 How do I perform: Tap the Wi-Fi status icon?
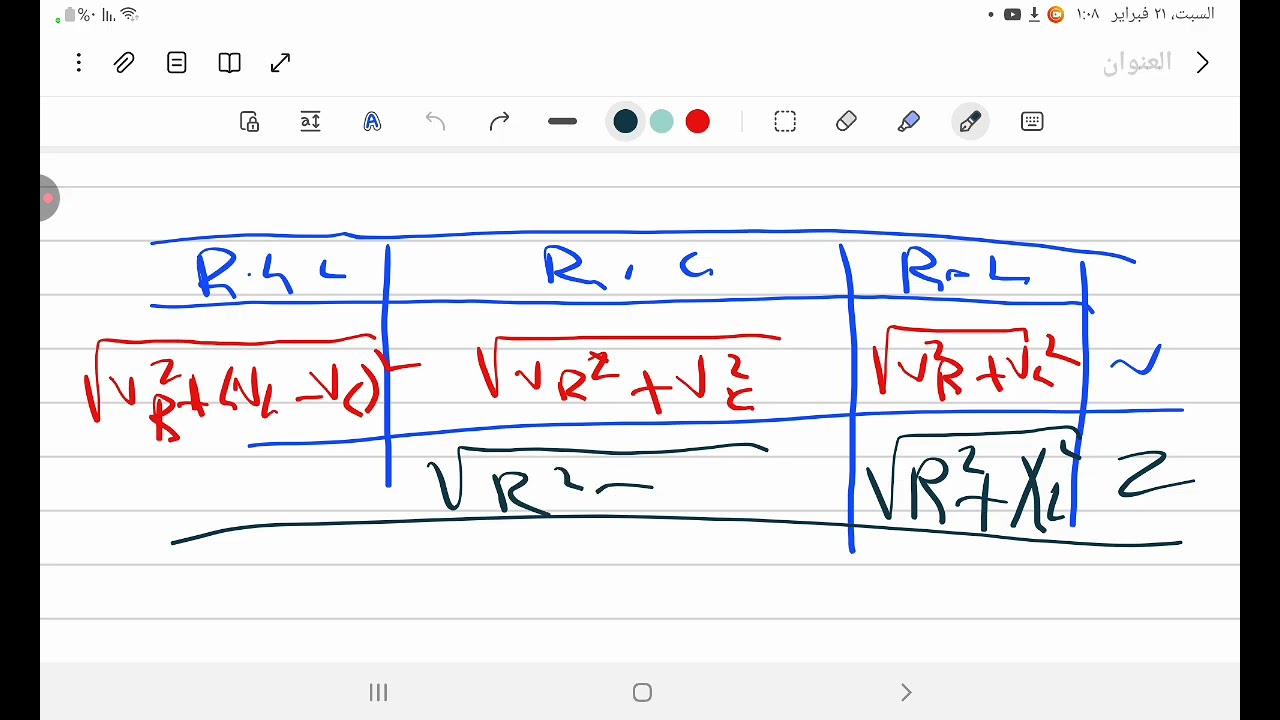click(129, 14)
